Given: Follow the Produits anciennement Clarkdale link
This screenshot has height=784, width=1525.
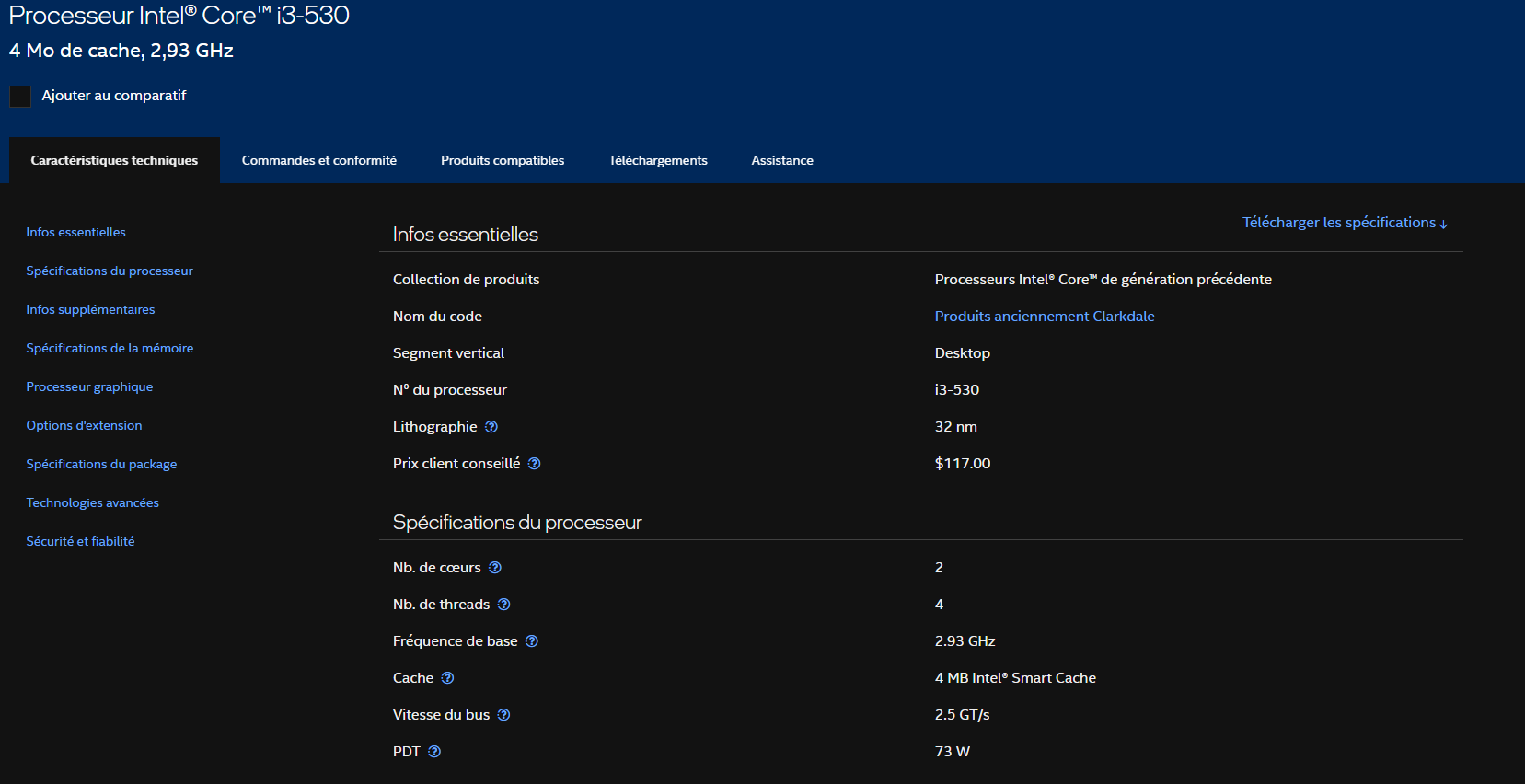Looking at the screenshot, I should click(1045, 317).
